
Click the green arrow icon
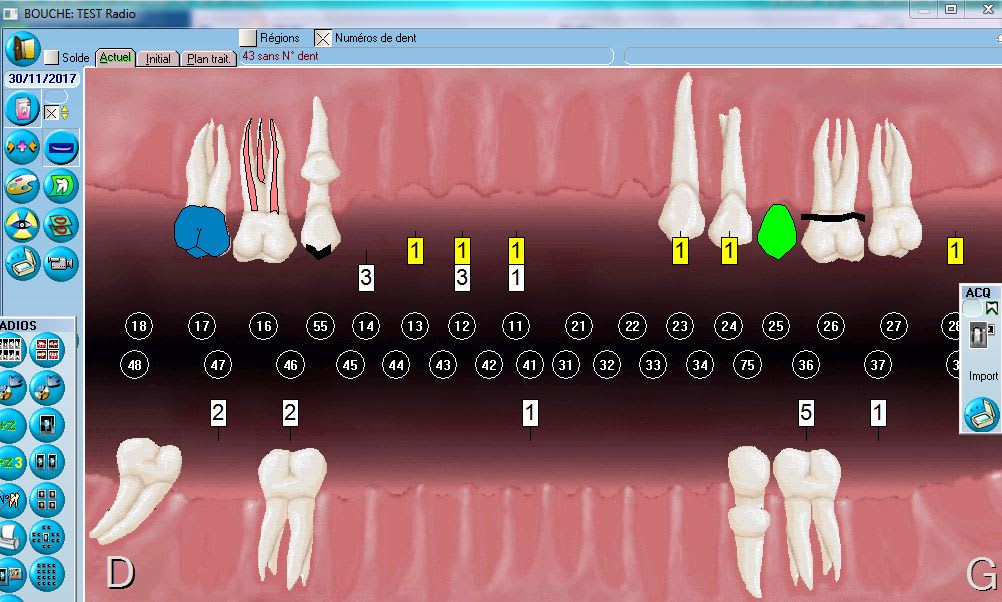[62, 186]
